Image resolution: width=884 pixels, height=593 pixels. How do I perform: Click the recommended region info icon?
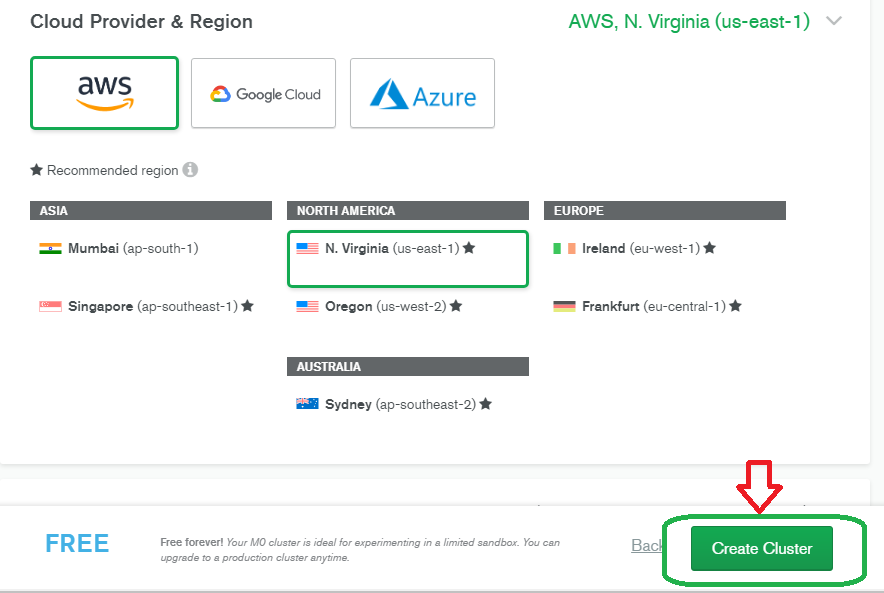point(190,170)
